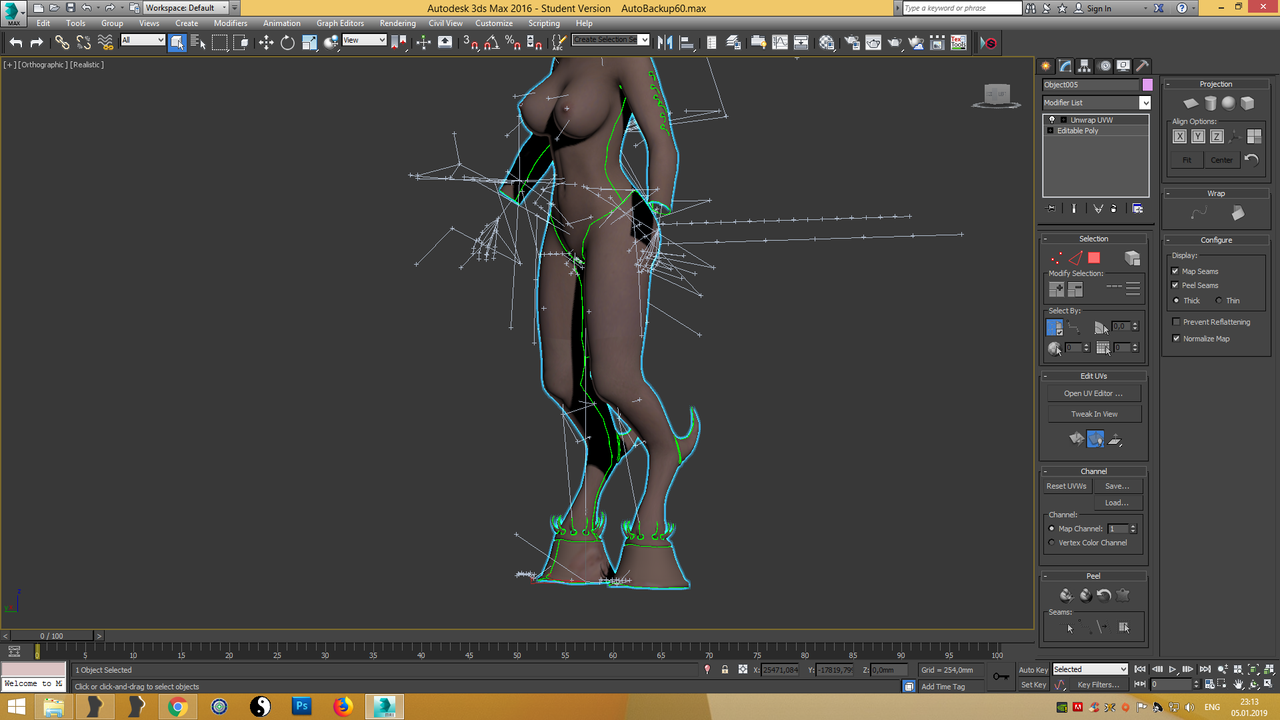Viewport: 1280px width, 720px height.
Task: Select the Map Channel radio button
Action: 1051,528
